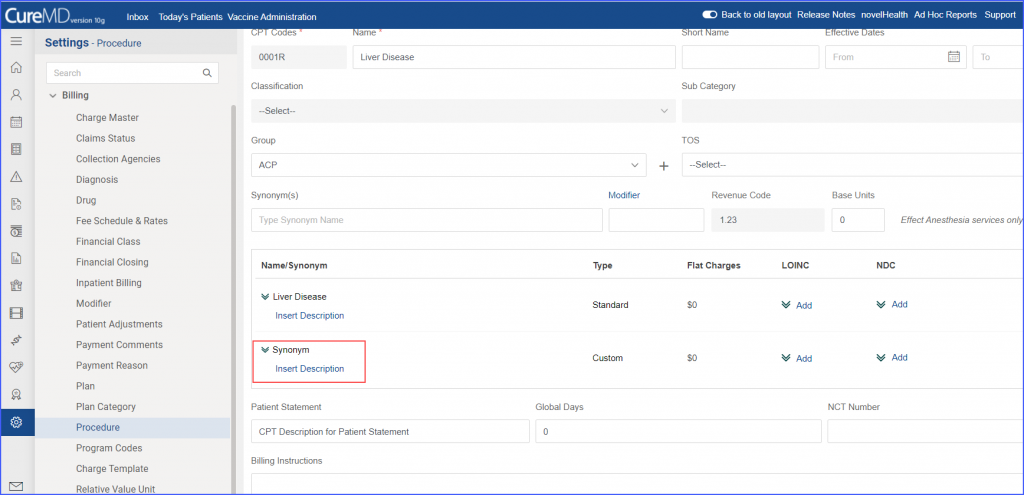This screenshot has width=1024, height=495.
Task: Add LOINC for Liver Disease row
Action: coord(804,305)
